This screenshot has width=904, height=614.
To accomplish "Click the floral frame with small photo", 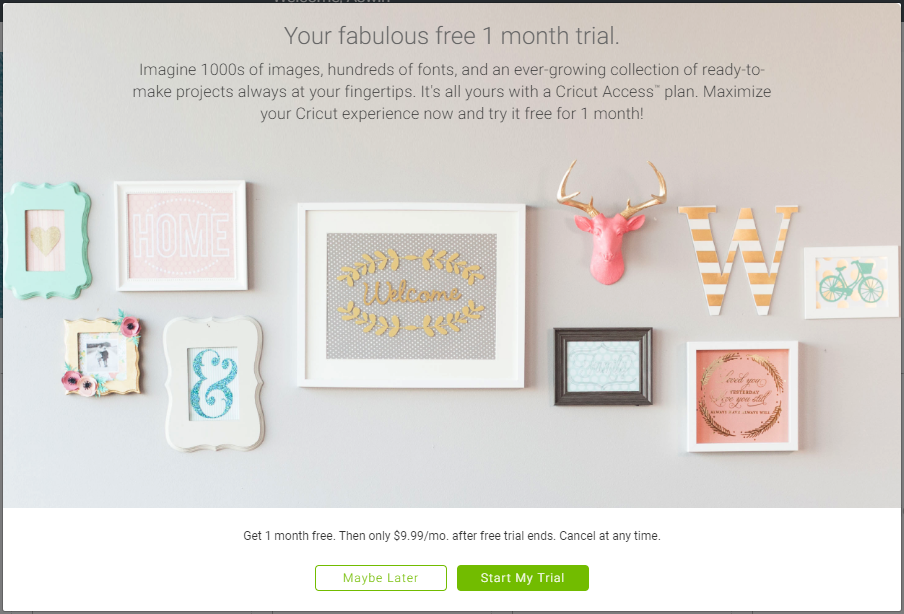I will click(101, 356).
